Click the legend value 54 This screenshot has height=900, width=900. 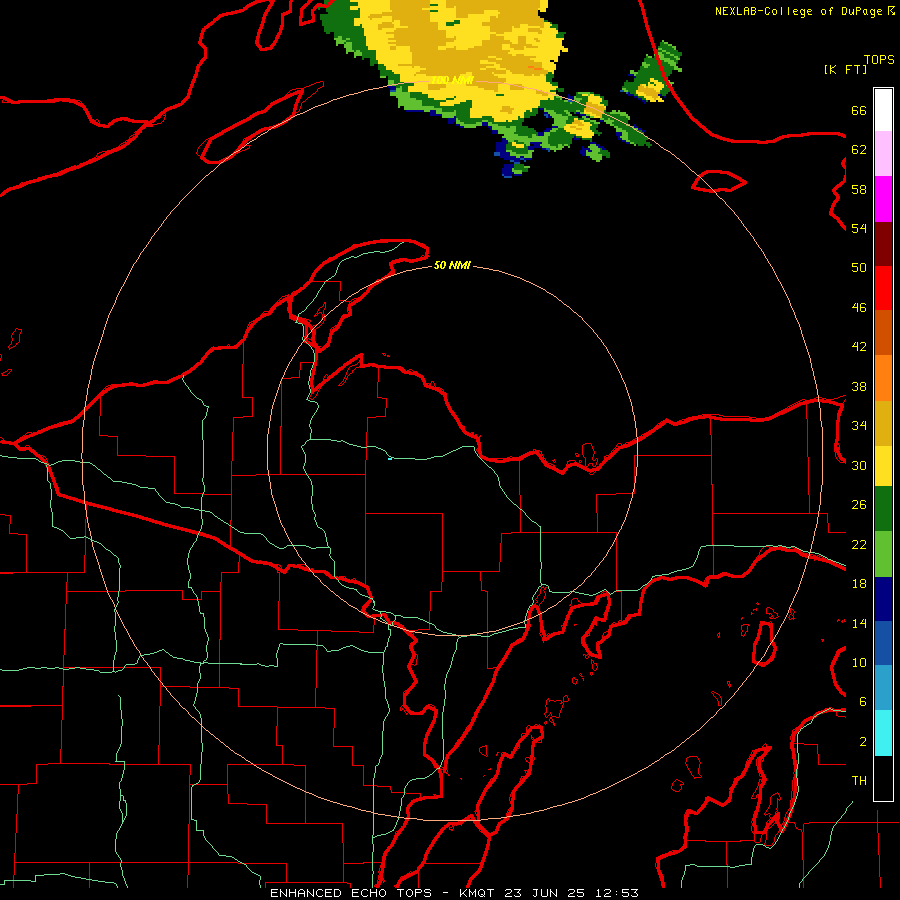(859, 228)
